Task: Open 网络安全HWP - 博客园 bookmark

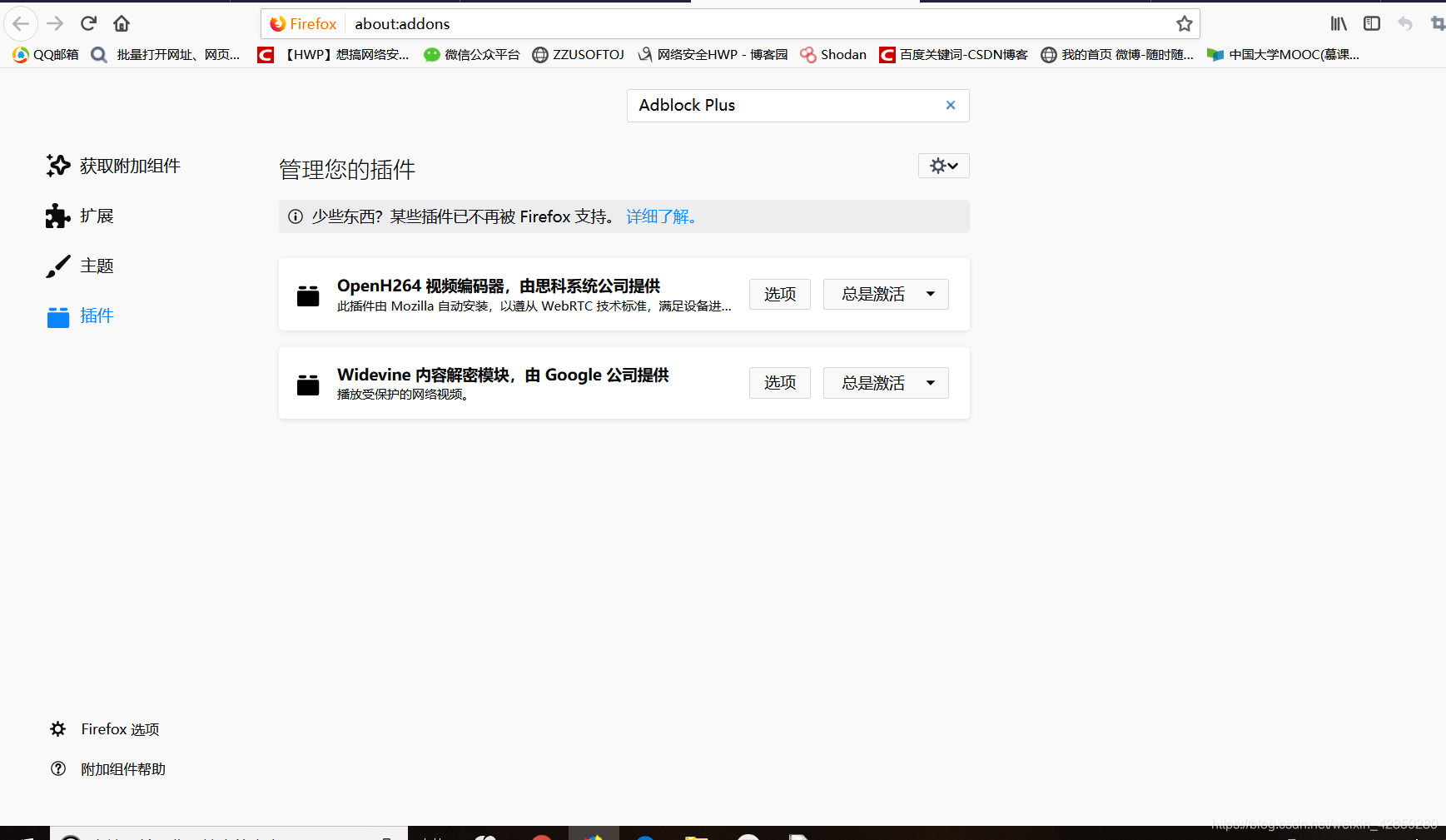Action: point(713,54)
